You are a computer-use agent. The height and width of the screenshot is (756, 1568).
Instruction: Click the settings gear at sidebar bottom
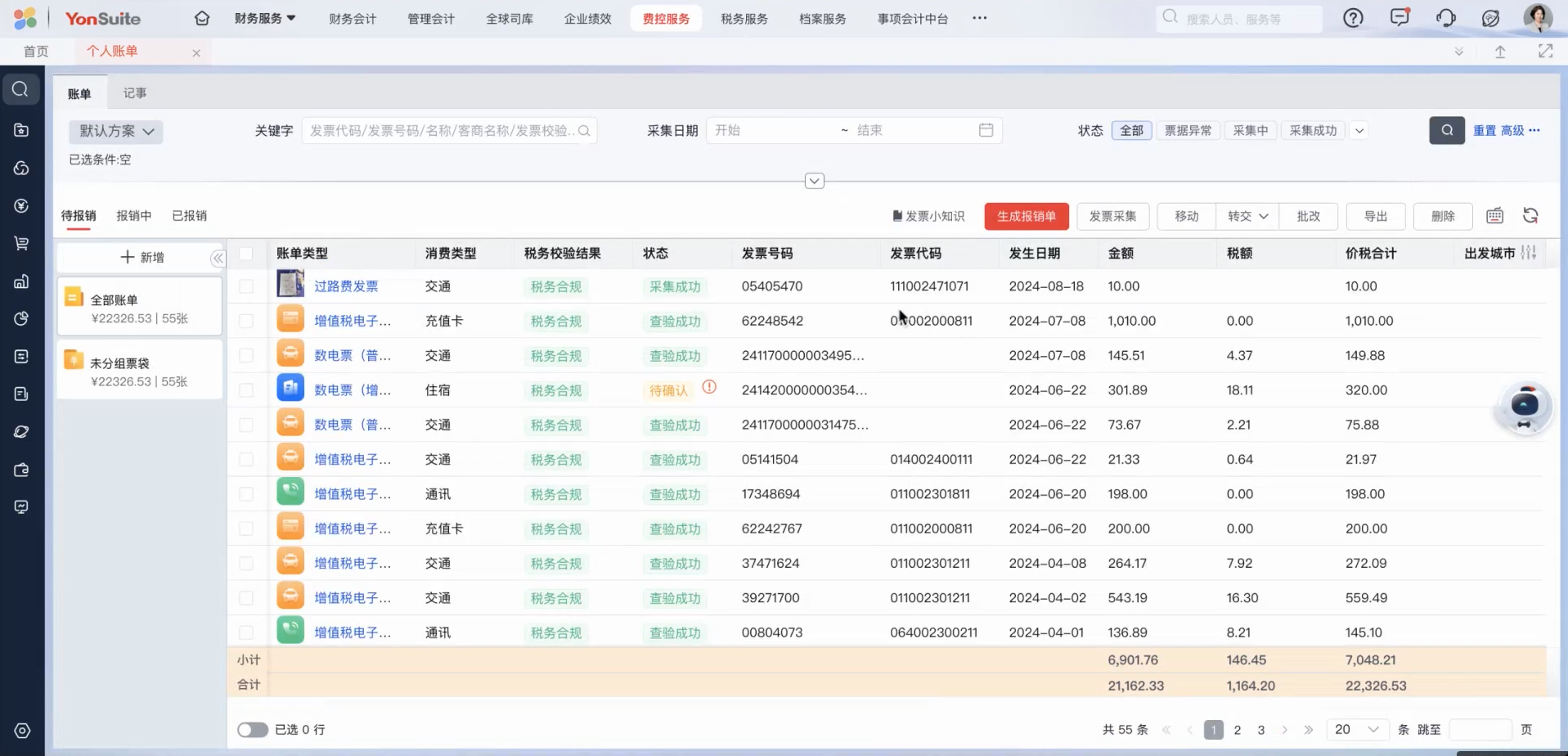tap(20, 731)
